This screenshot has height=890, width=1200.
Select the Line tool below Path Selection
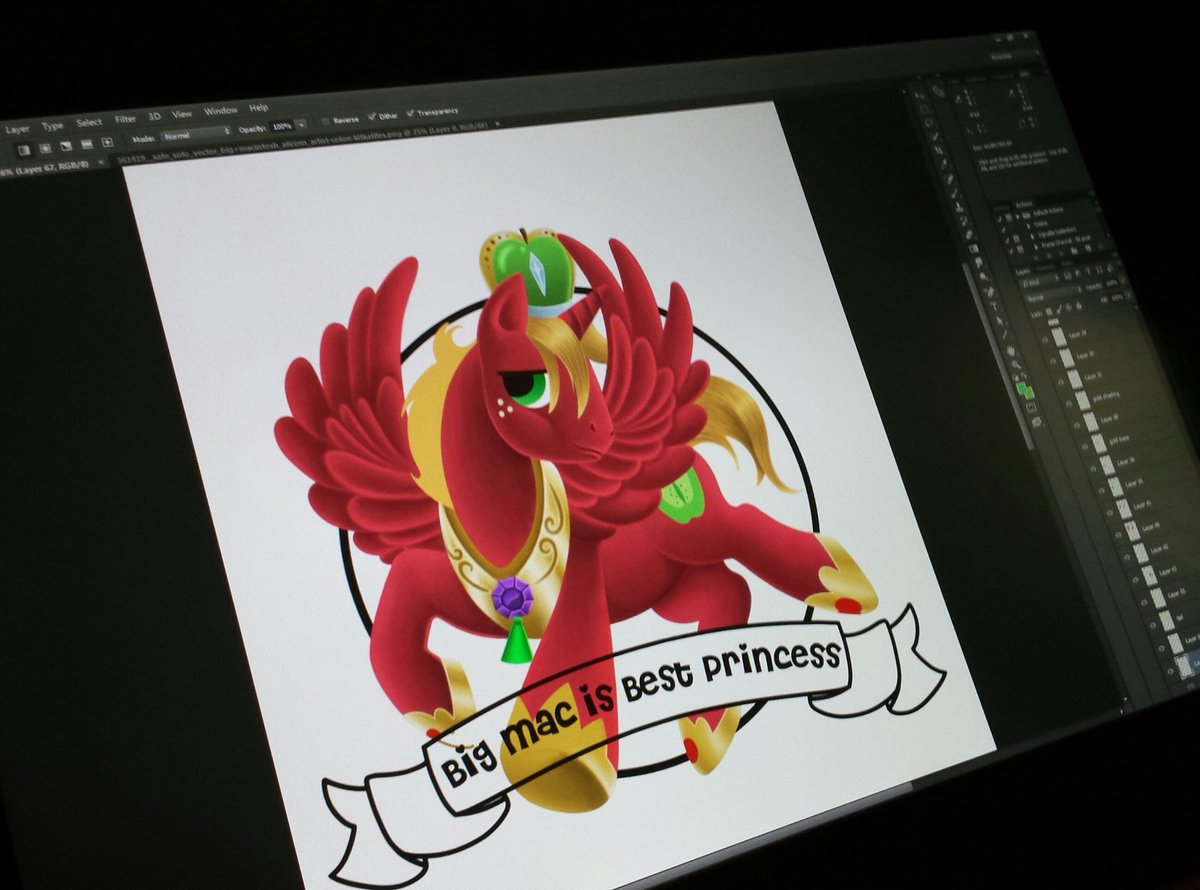pyautogui.click(x=1005, y=335)
